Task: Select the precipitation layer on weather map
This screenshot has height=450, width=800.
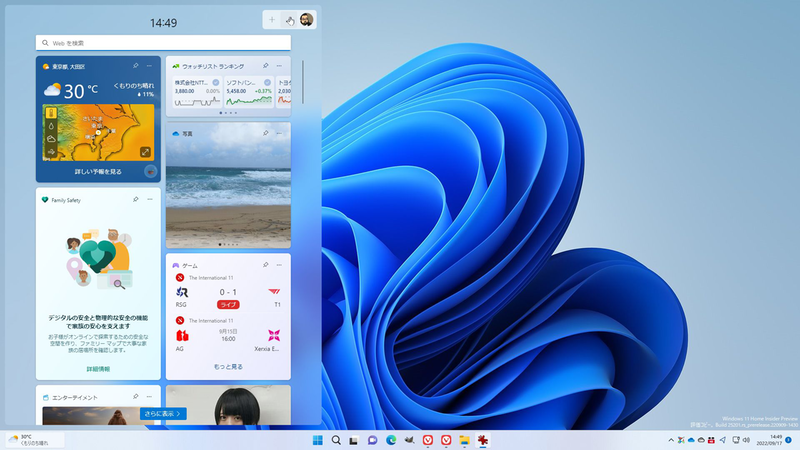Action: click(x=50, y=126)
